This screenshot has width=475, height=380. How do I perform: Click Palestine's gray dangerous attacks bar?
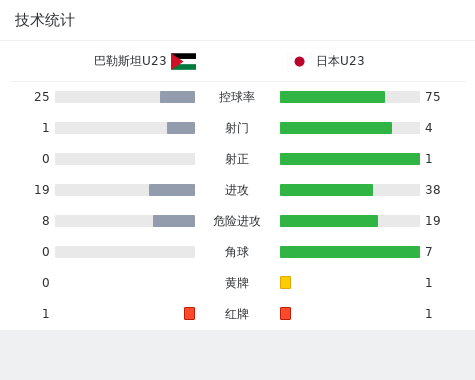pos(174,221)
